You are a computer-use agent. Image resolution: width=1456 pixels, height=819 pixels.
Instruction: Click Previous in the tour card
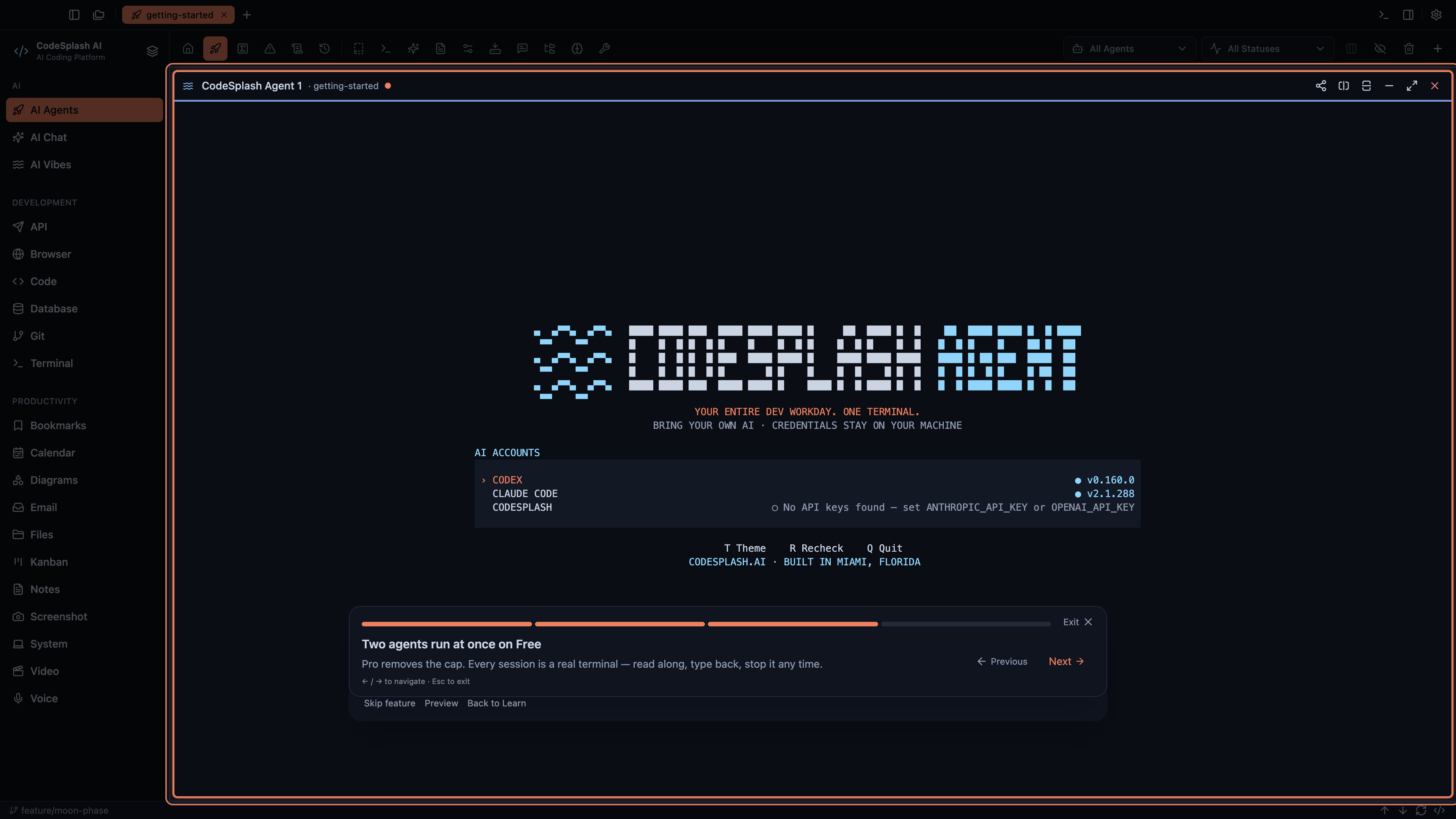pos(1002,661)
